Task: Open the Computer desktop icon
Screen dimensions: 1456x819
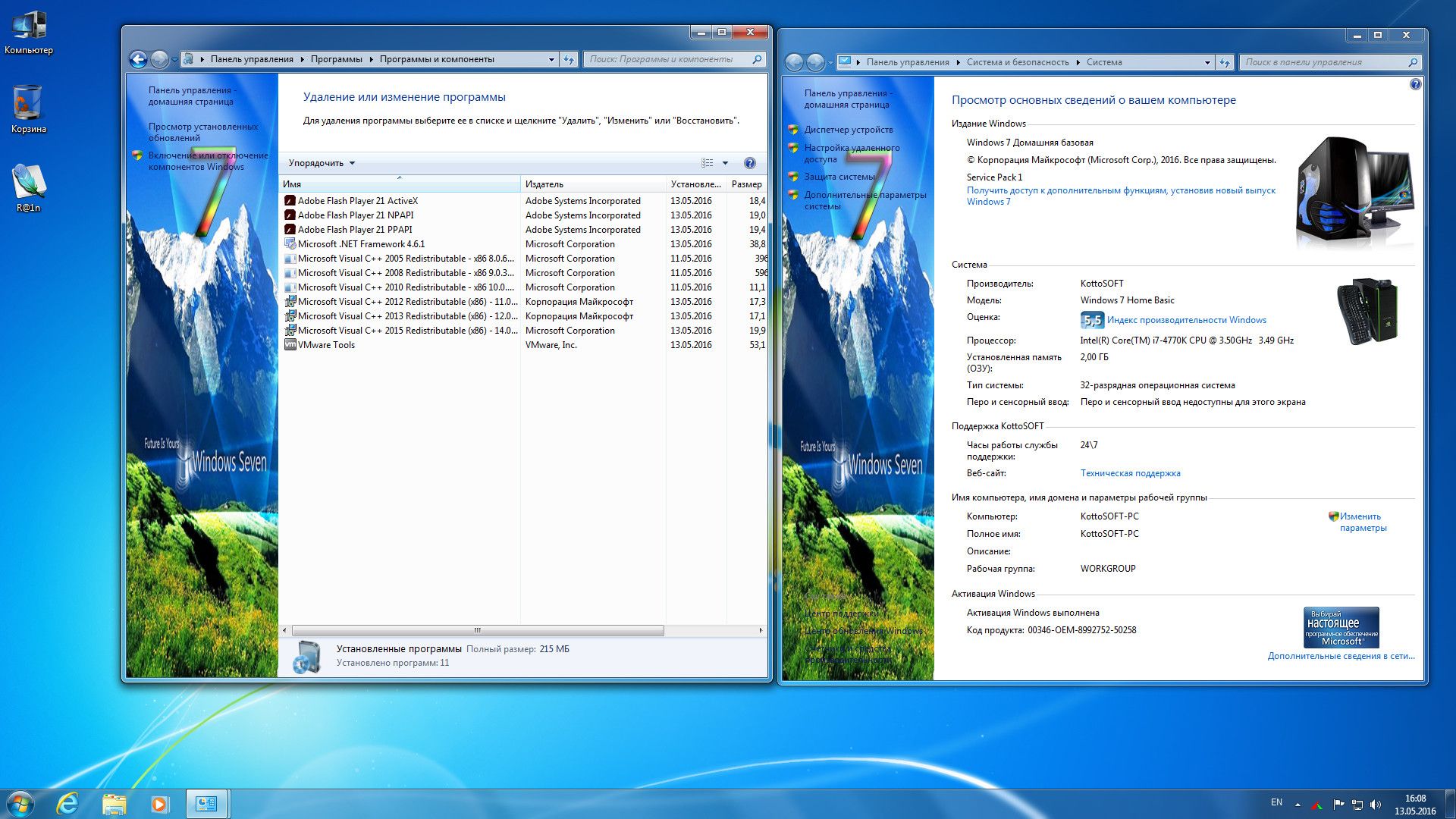Action: pos(29,33)
